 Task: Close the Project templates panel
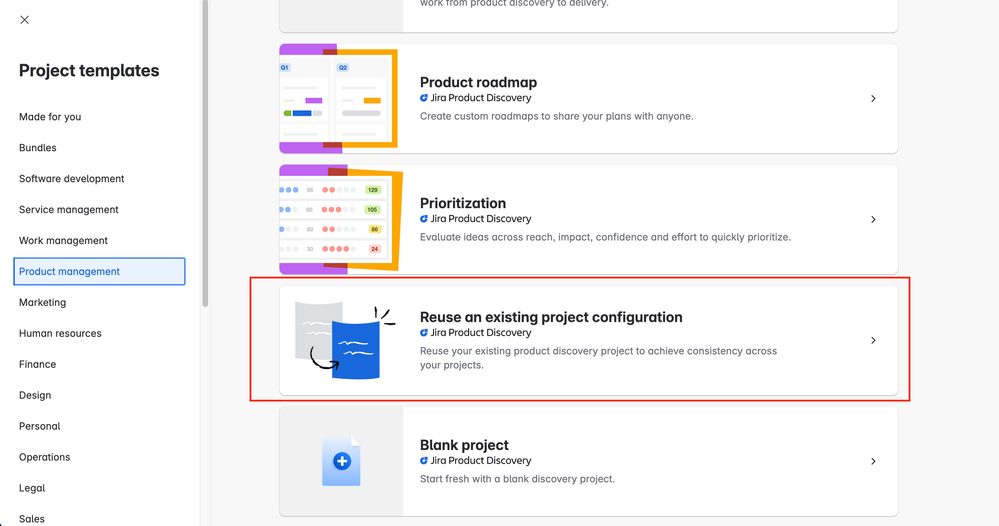point(24,20)
